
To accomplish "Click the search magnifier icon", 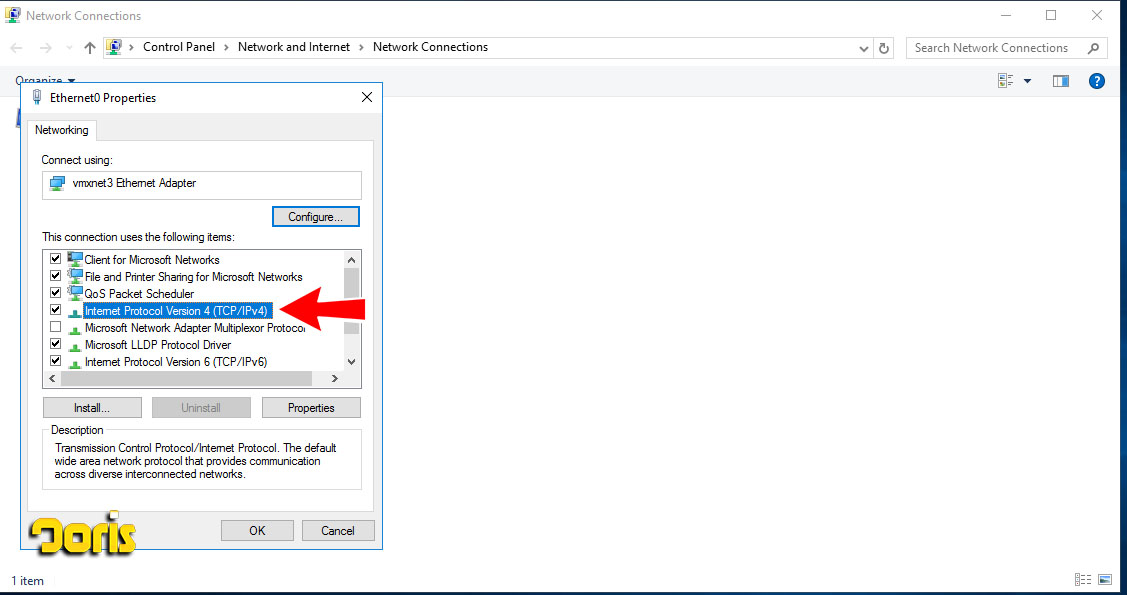I will click(x=1093, y=48).
